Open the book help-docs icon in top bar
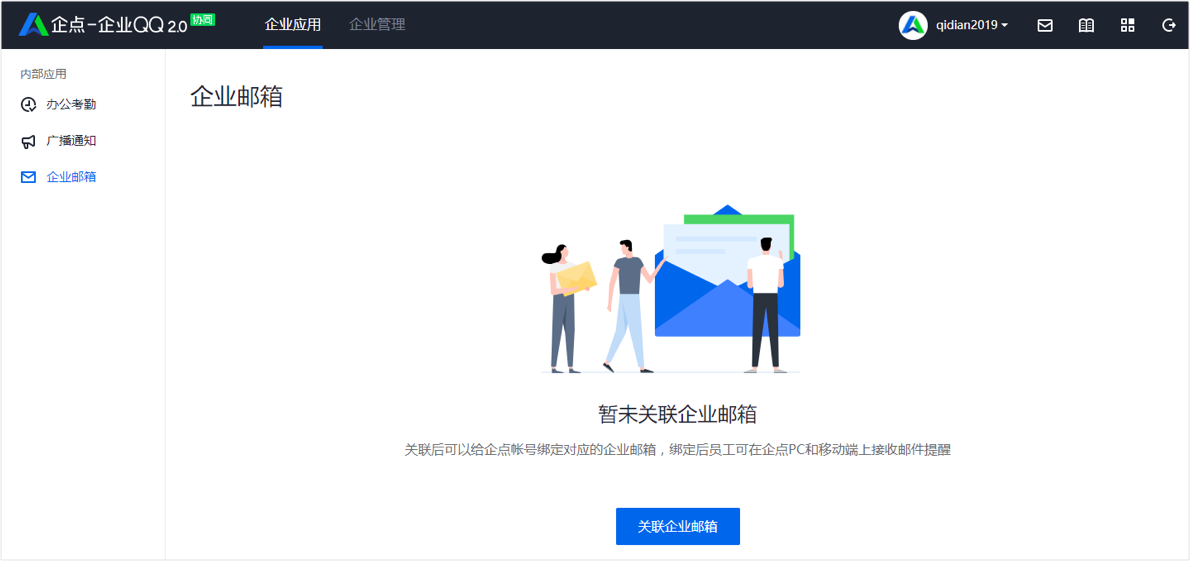1190x561 pixels. click(x=1086, y=25)
